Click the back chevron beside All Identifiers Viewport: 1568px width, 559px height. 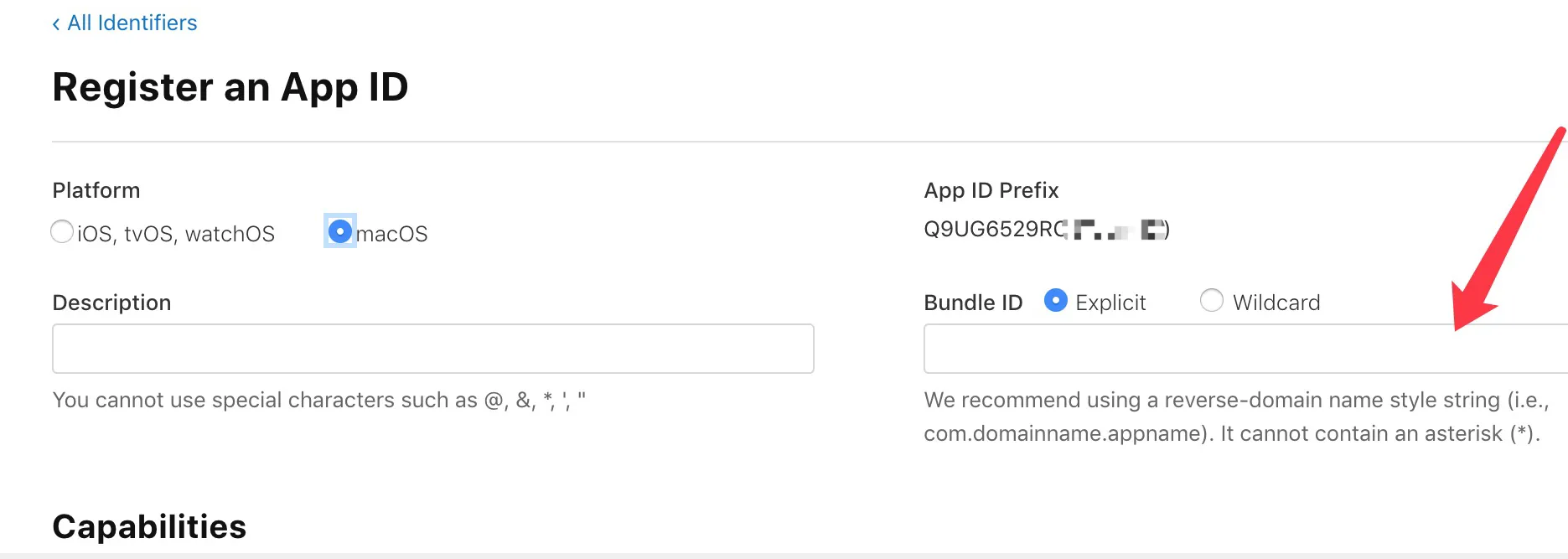click(56, 23)
